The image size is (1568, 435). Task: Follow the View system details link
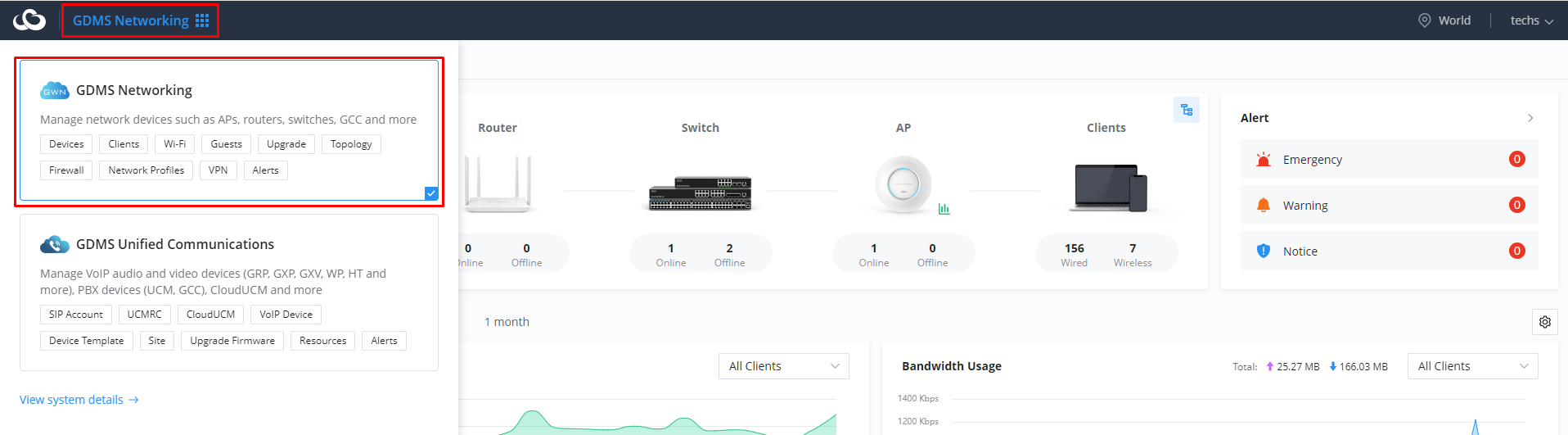tap(79, 400)
